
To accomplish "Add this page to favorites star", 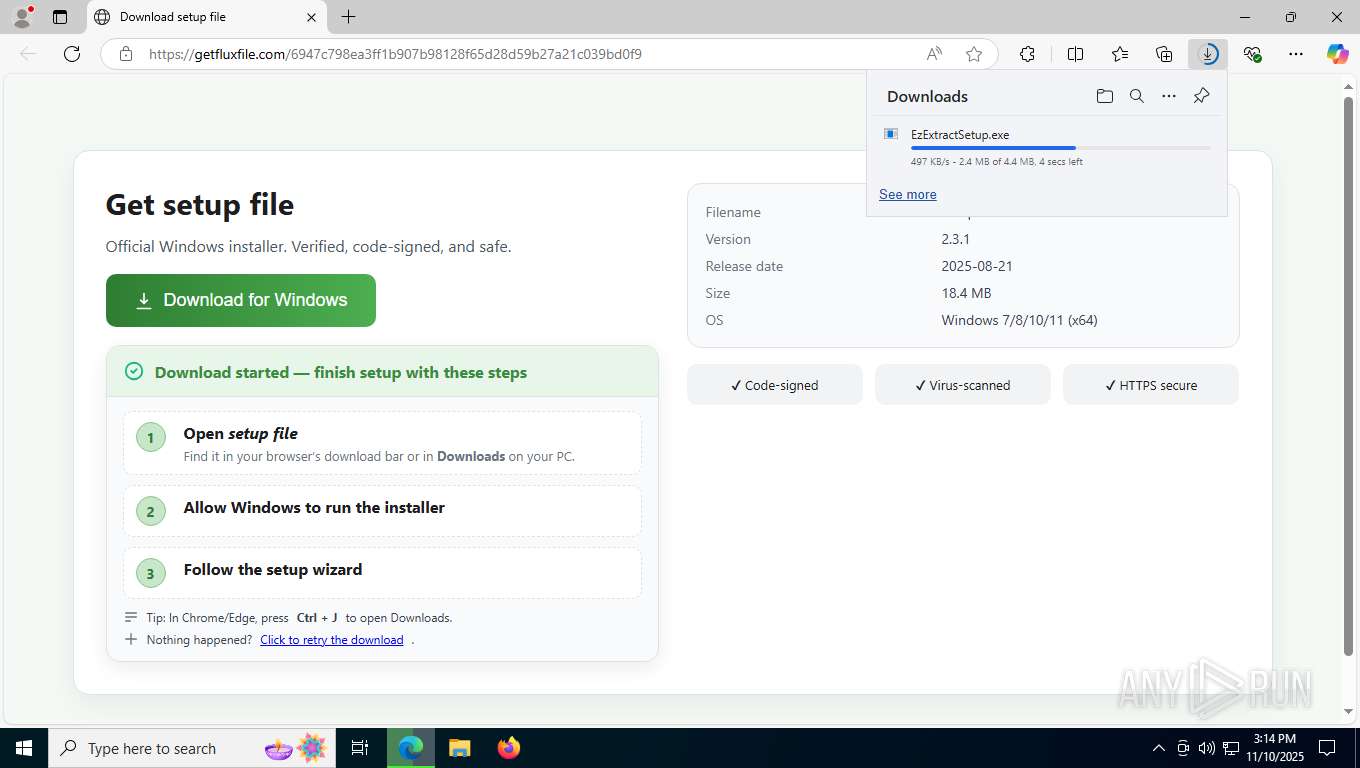I will [x=974, y=54].
